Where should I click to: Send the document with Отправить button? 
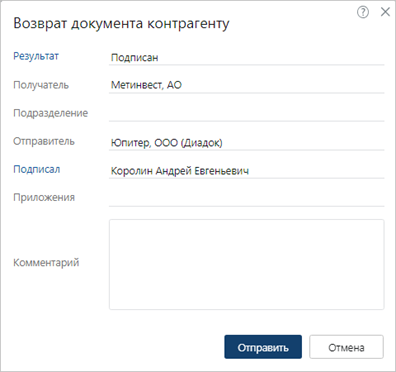(263, 347)
